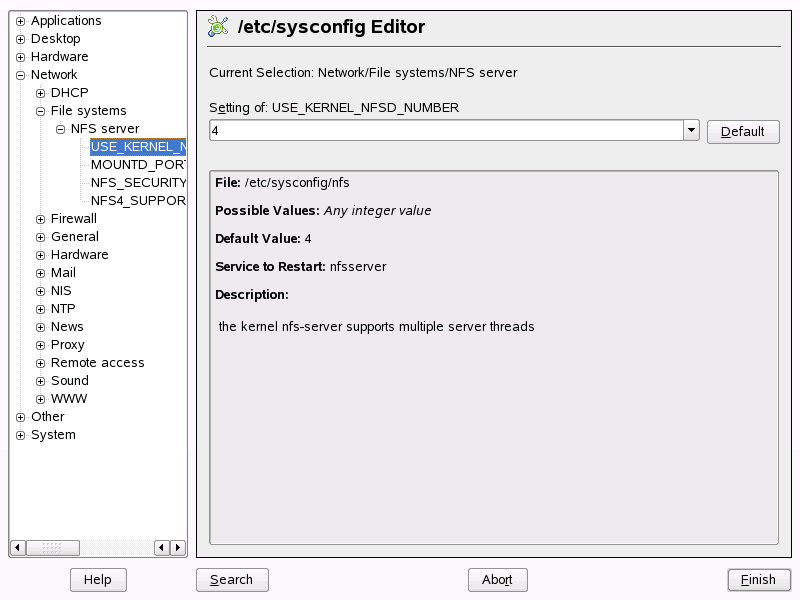Expand the Other tree node

point(20,417)
